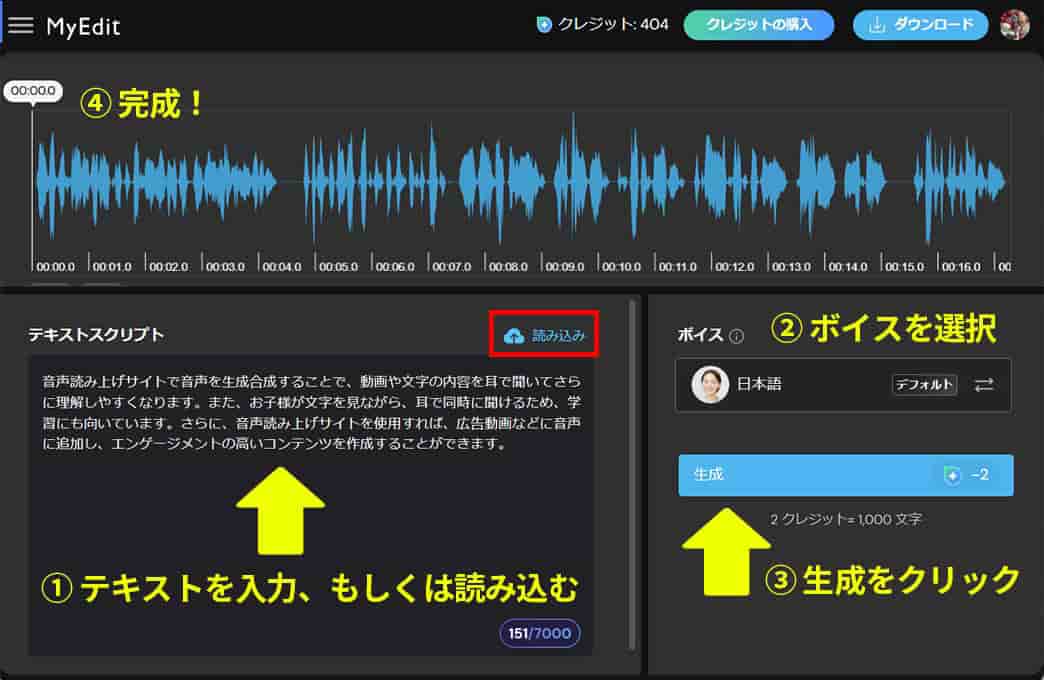Click the voice avatar next to 日本語
Viewport: 1044px width, 680px height.
(x=710, y=385)
